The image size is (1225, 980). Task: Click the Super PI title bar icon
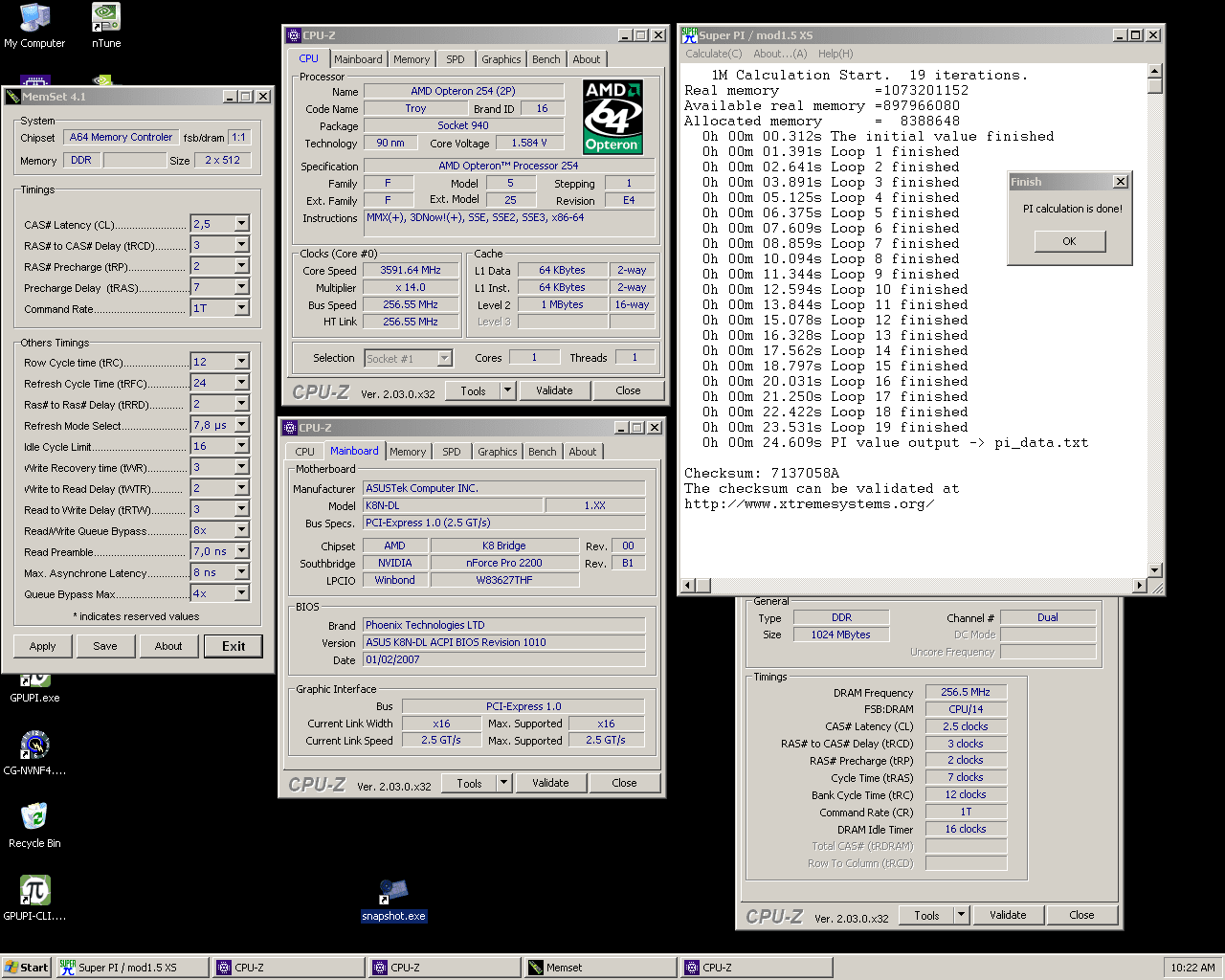(689, 35)
